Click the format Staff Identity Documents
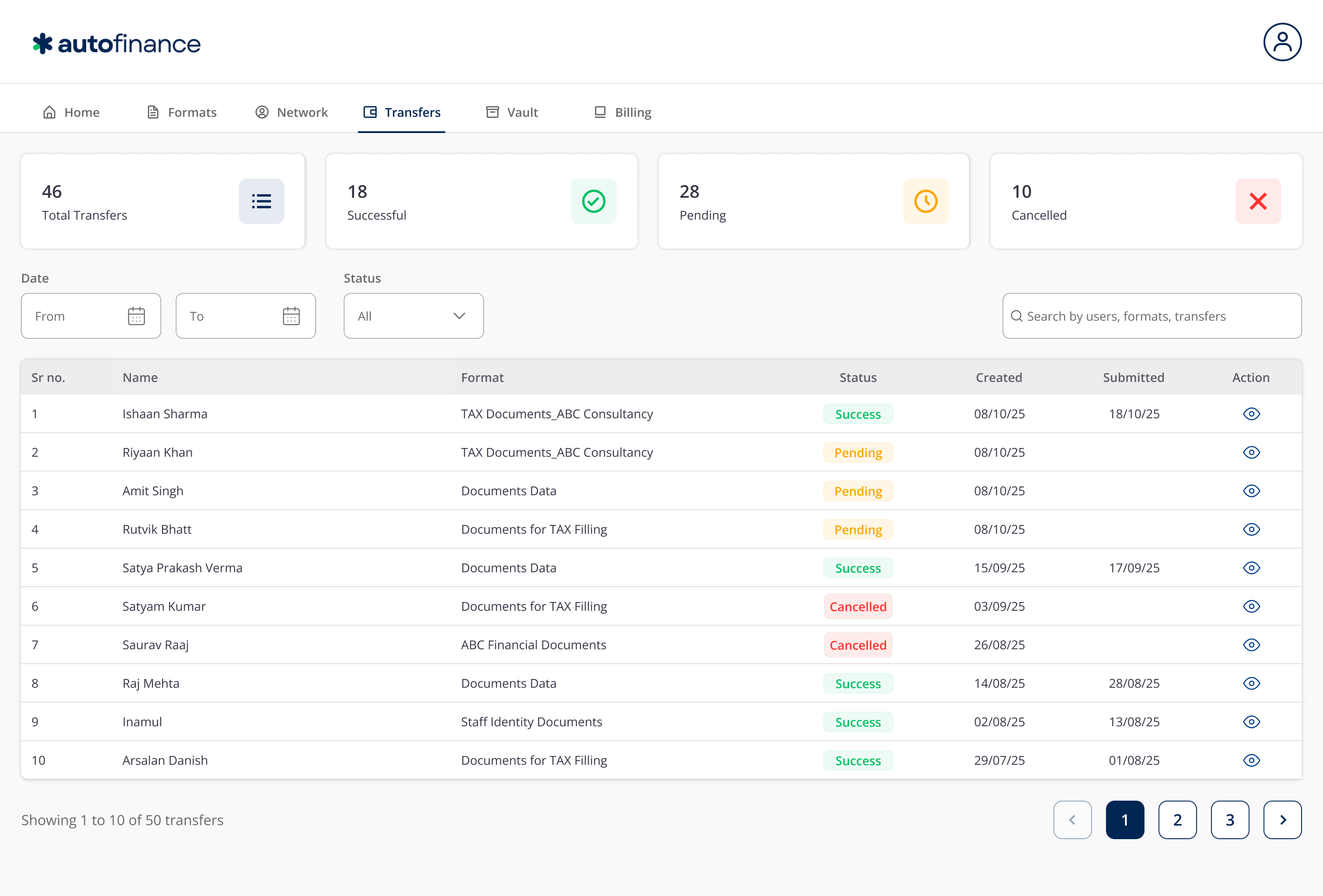This screenshot has width=1323, height=896. [x=532, y=722]
